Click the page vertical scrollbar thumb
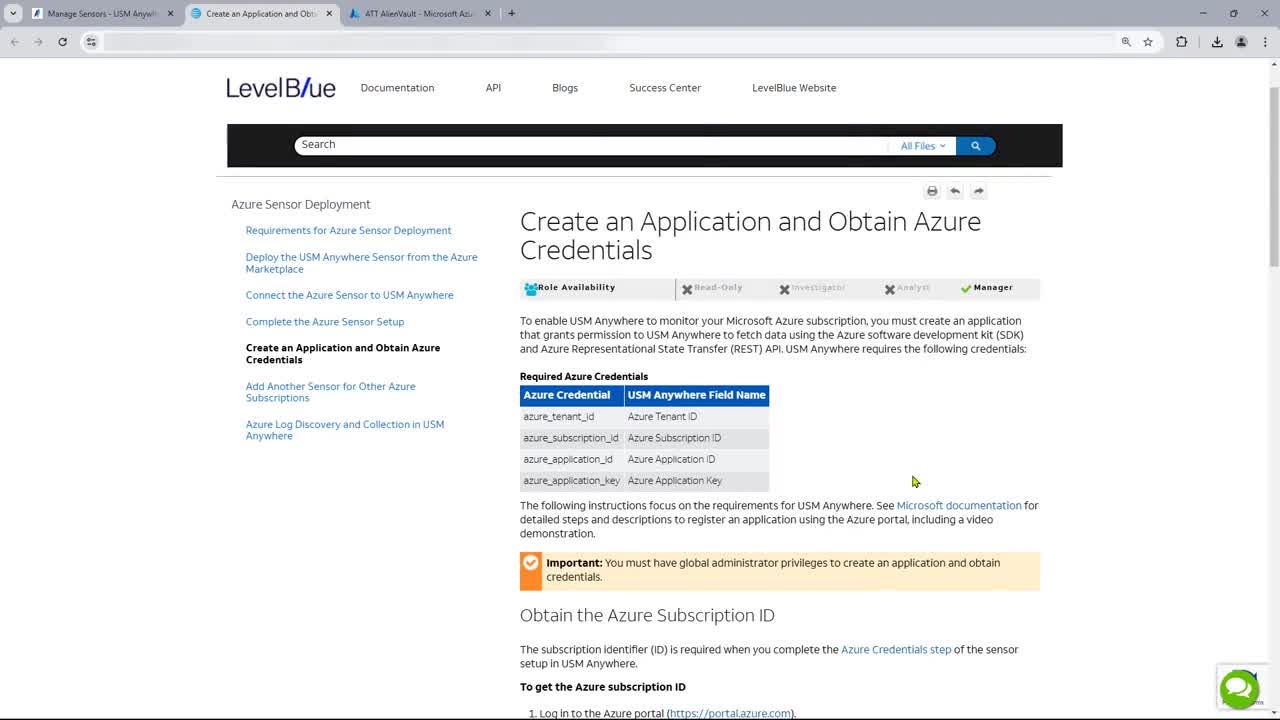The height and width of the screenshot is (720, 1280). click(1273, 177)
